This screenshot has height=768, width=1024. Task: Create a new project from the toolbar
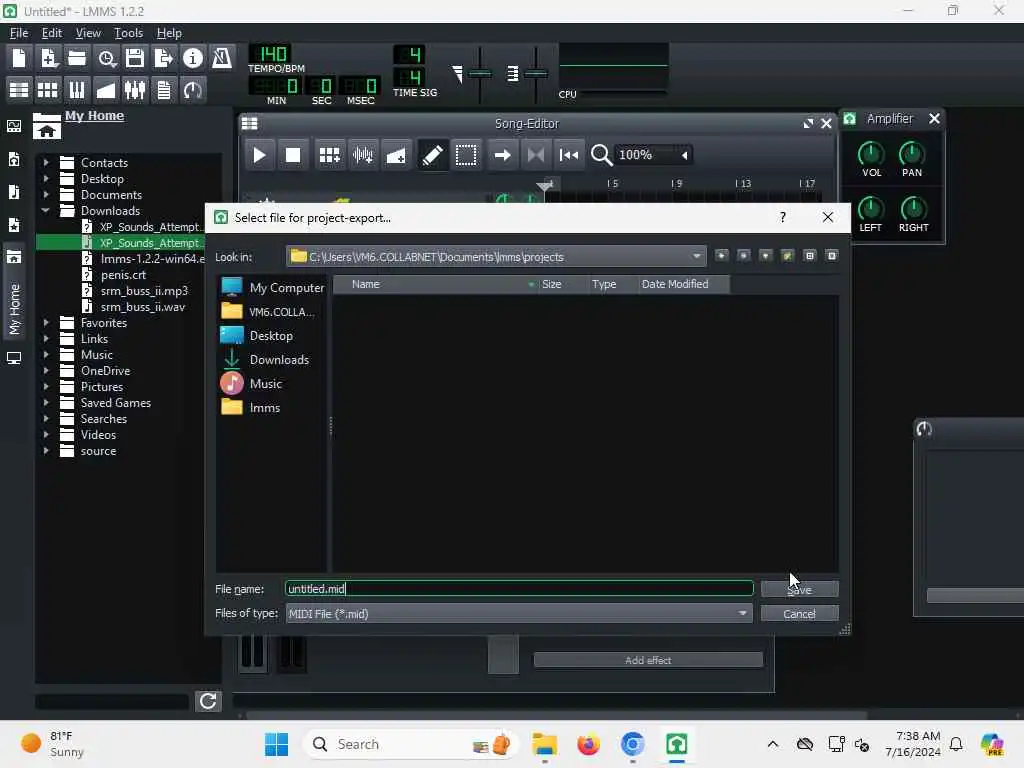[19, 59]
